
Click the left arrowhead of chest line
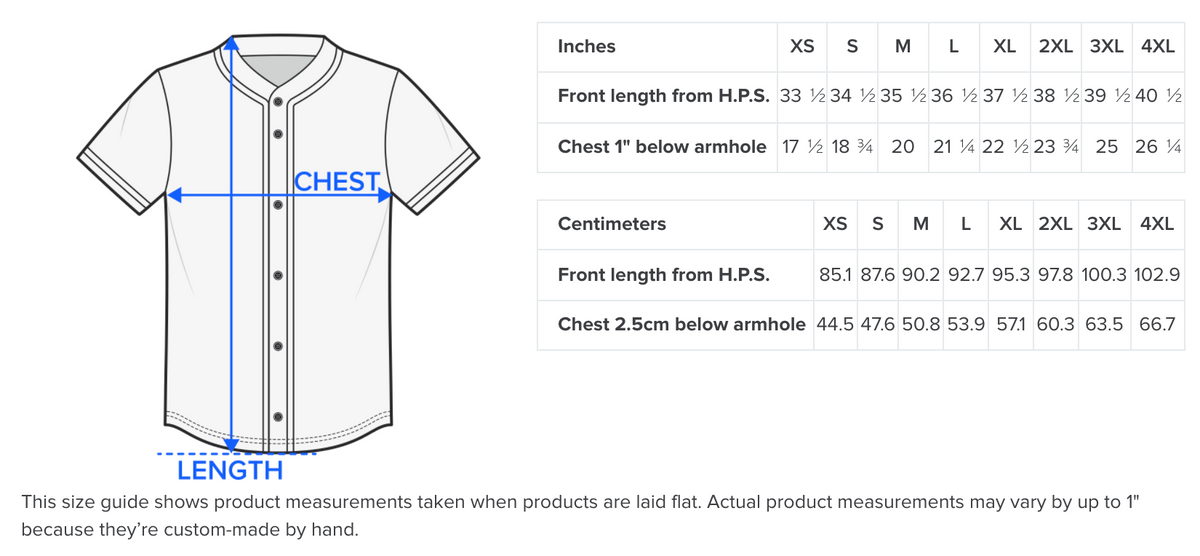(x=173, y=196)
